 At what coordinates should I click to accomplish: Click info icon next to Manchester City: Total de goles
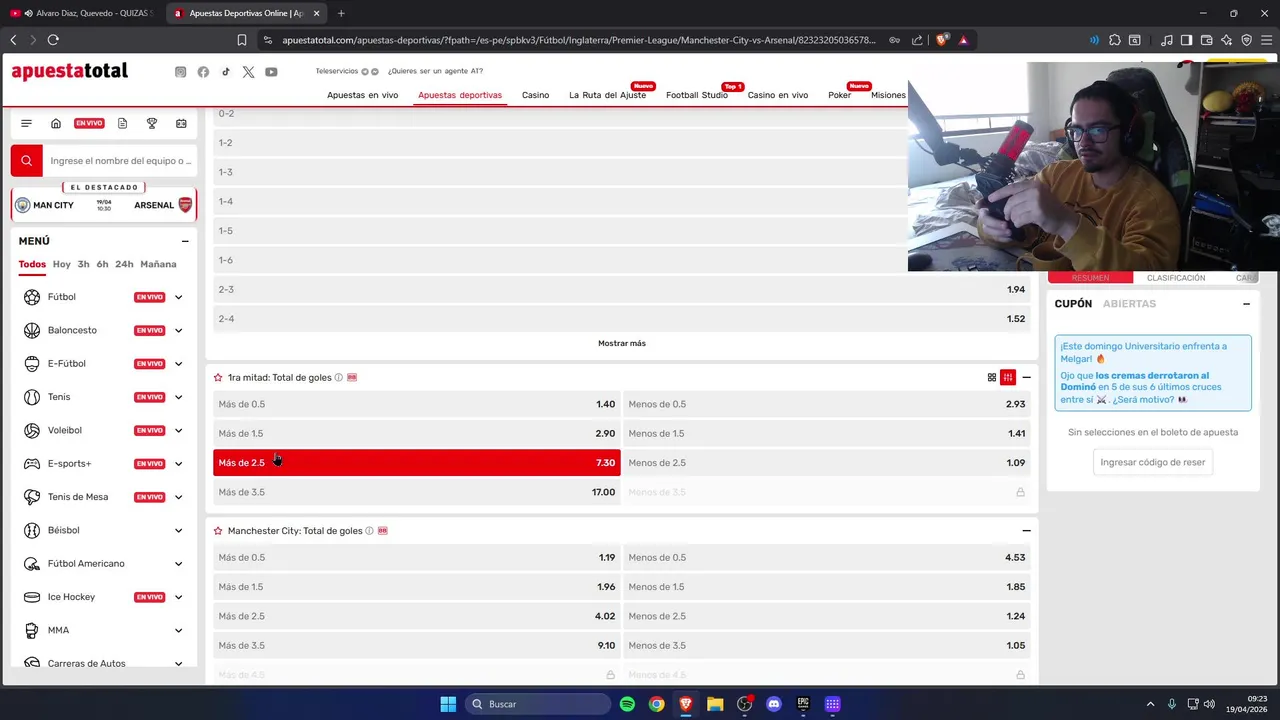click(369, 531)
